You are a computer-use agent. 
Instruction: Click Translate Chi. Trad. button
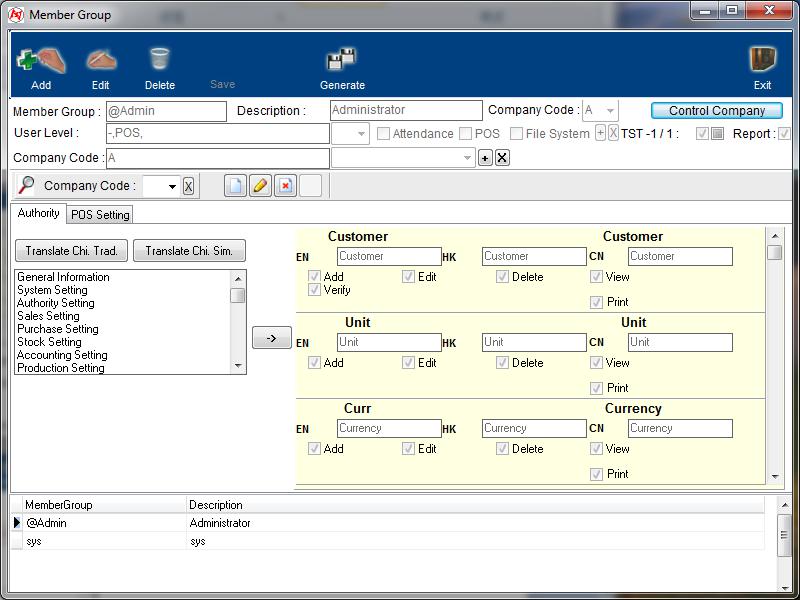71,251
